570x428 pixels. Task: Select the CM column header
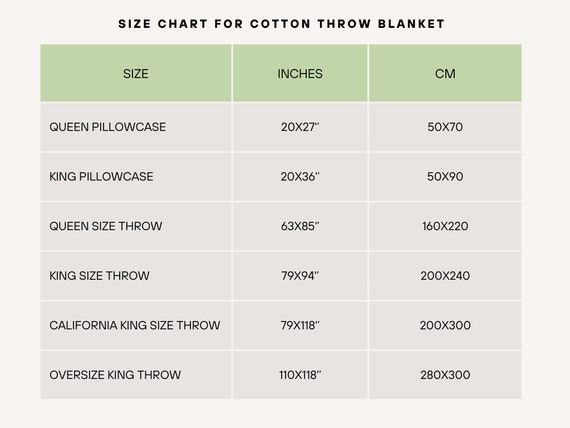tap(445, 74)
